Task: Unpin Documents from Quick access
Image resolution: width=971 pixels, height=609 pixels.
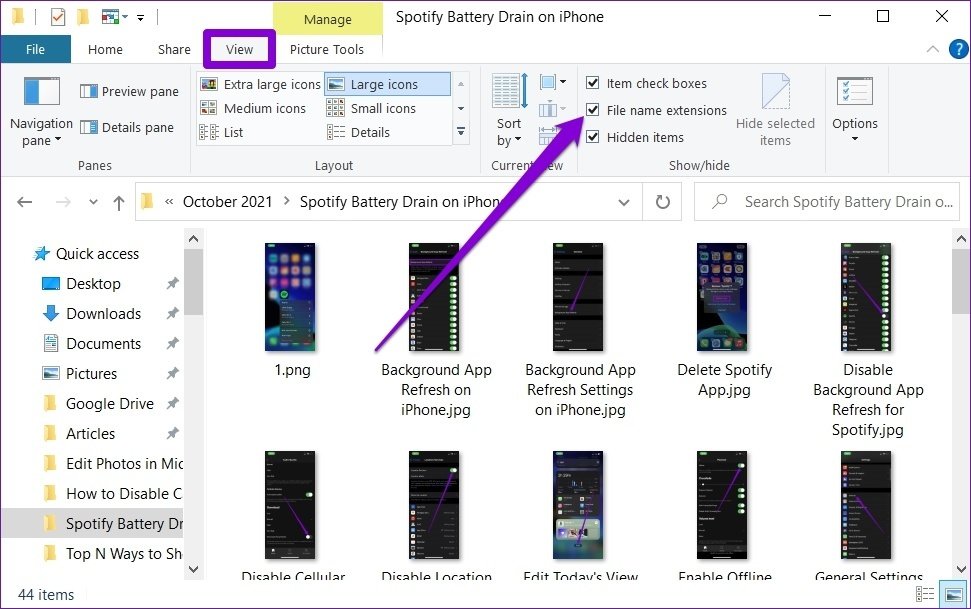Action: pyautogui.click(x=172, y=344)
